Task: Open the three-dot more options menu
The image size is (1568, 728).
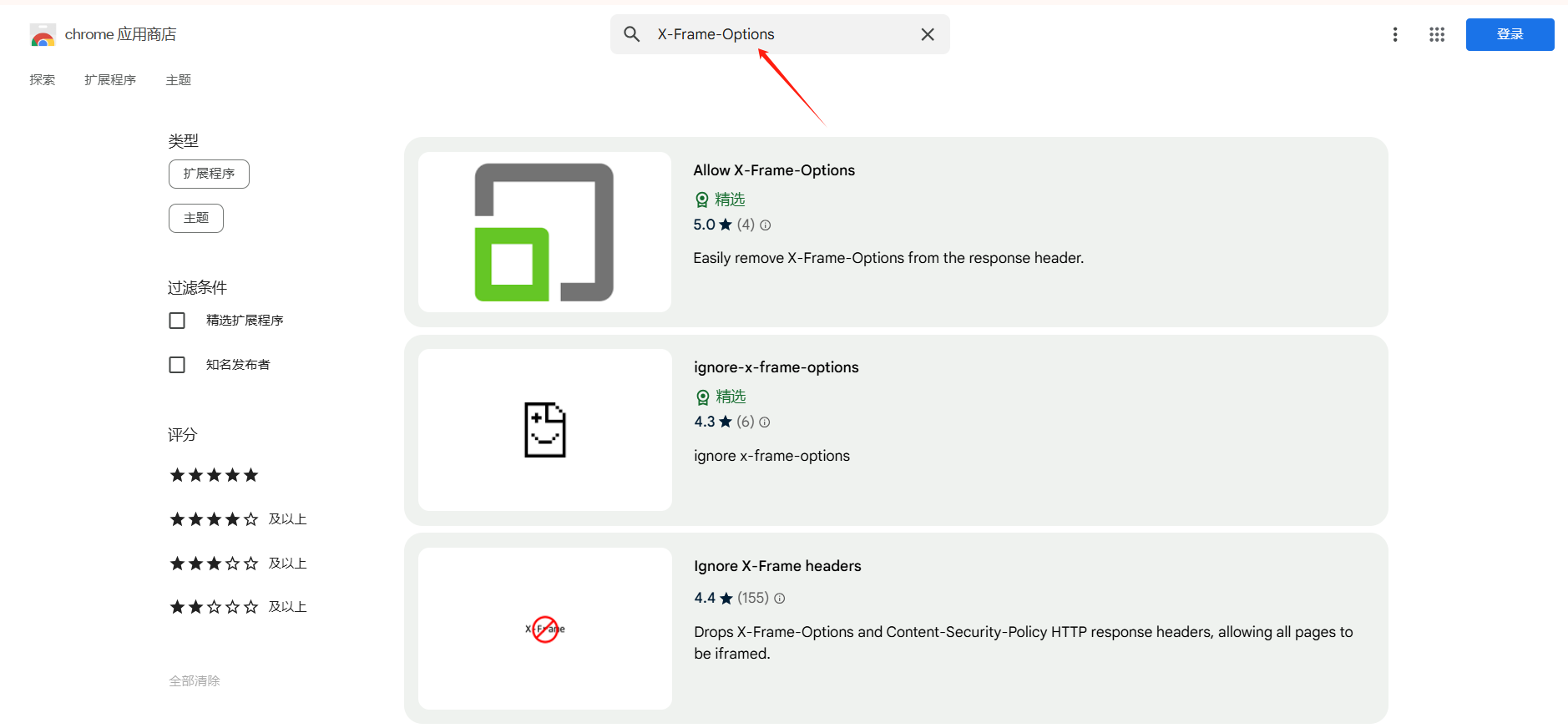Action: pos(1395,34)
